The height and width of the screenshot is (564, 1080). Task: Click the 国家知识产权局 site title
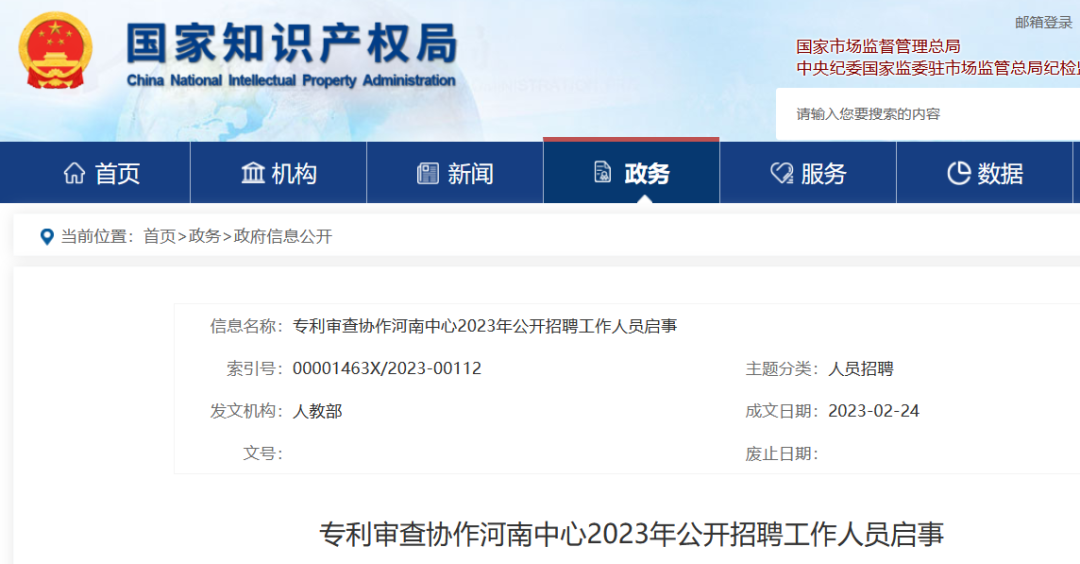(292, 43)
